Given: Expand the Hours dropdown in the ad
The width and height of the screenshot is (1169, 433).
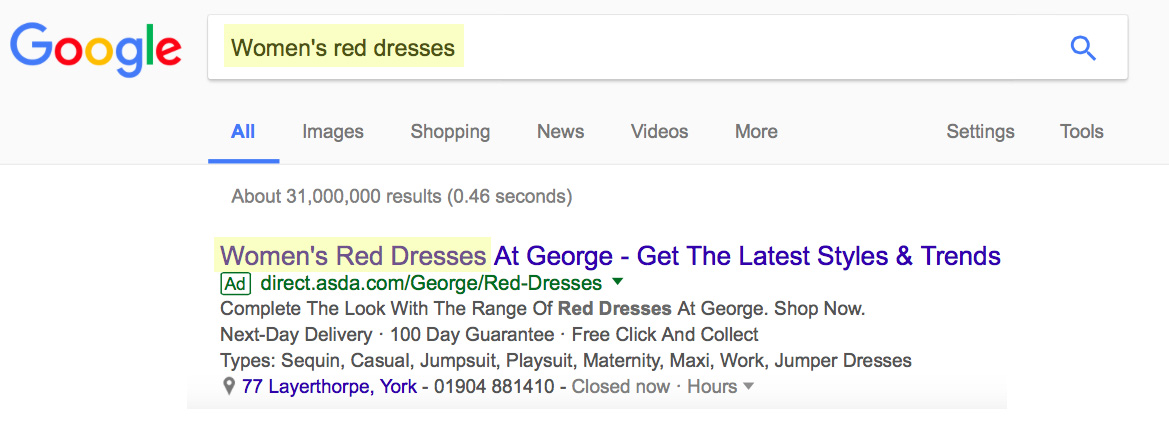Looking at the screenshot, I should pyautogui.click(x=721, y=387).
